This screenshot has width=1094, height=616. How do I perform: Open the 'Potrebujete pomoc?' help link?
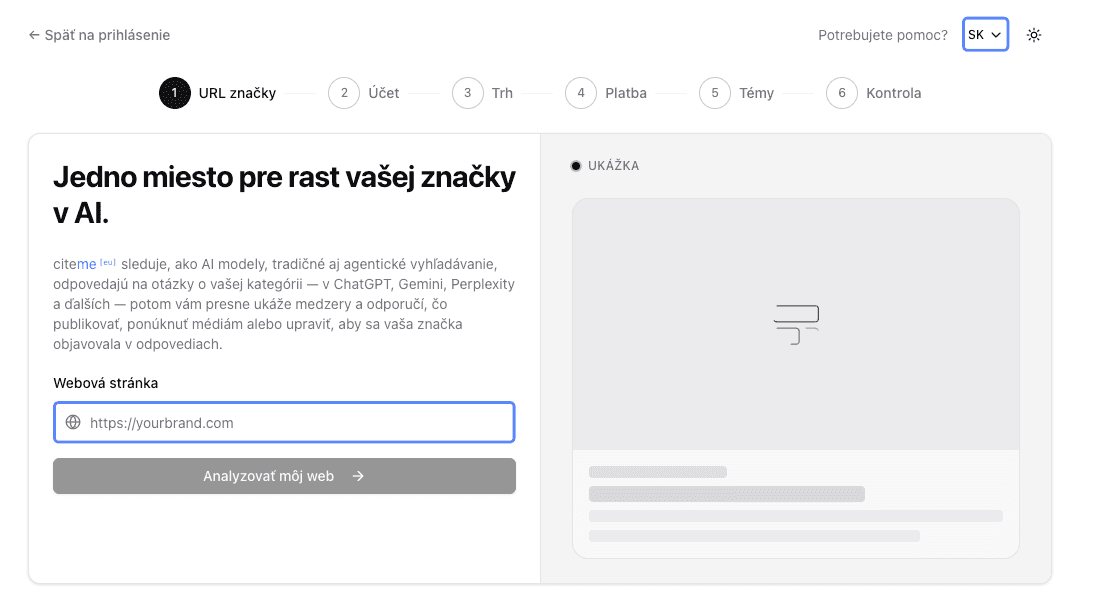[883, 35]
